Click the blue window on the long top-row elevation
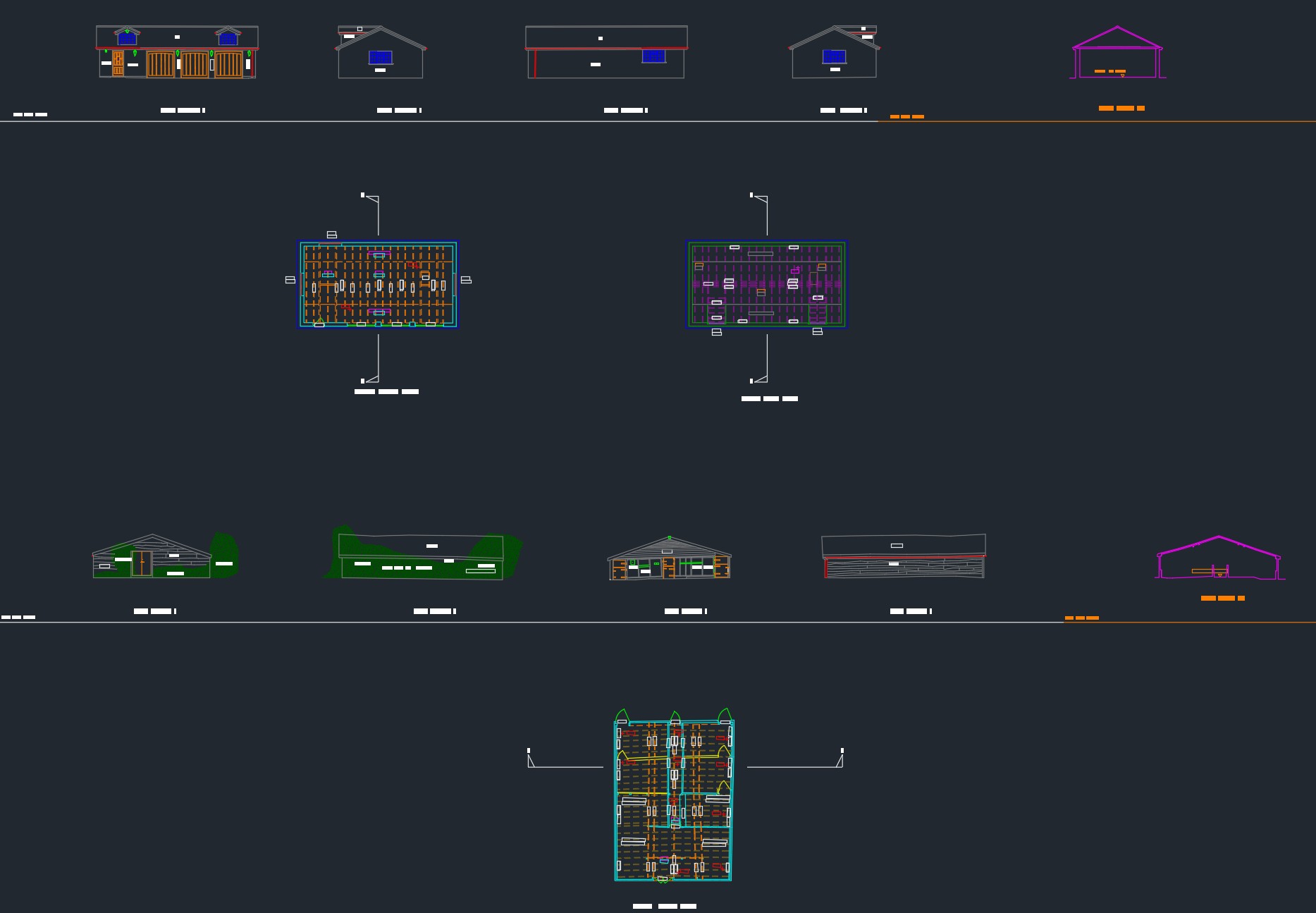Screen dimensions: 1316x913 pos(653,56)
